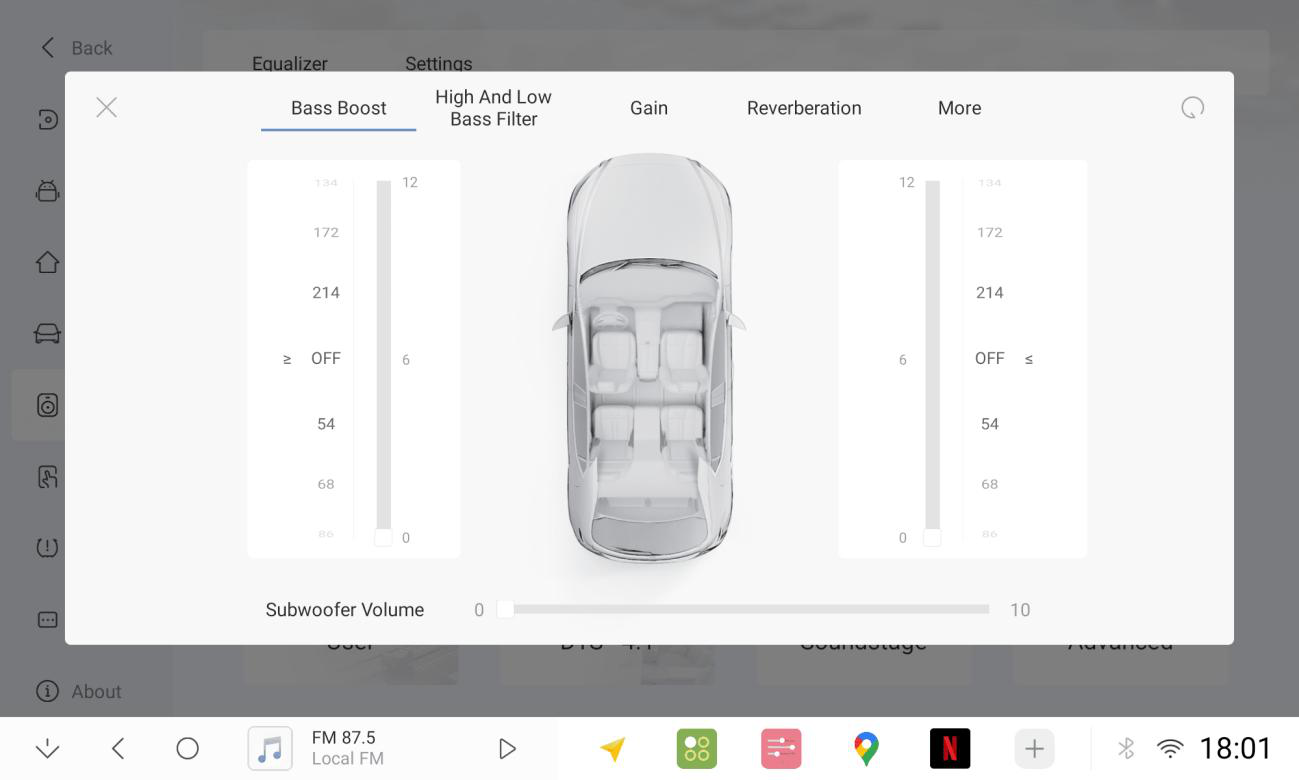Click the home circle in bottom bar

[187, 748]
